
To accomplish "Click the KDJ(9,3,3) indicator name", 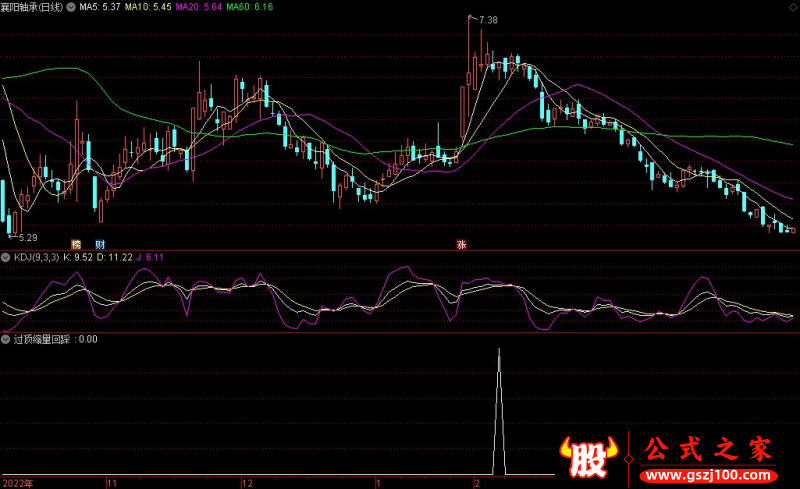I will coord(35,257).
